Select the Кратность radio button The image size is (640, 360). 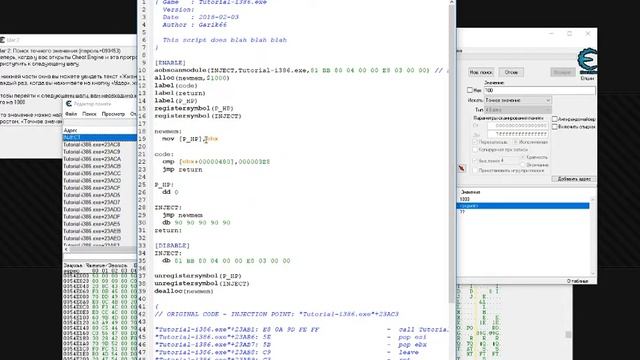pos(523,157)
